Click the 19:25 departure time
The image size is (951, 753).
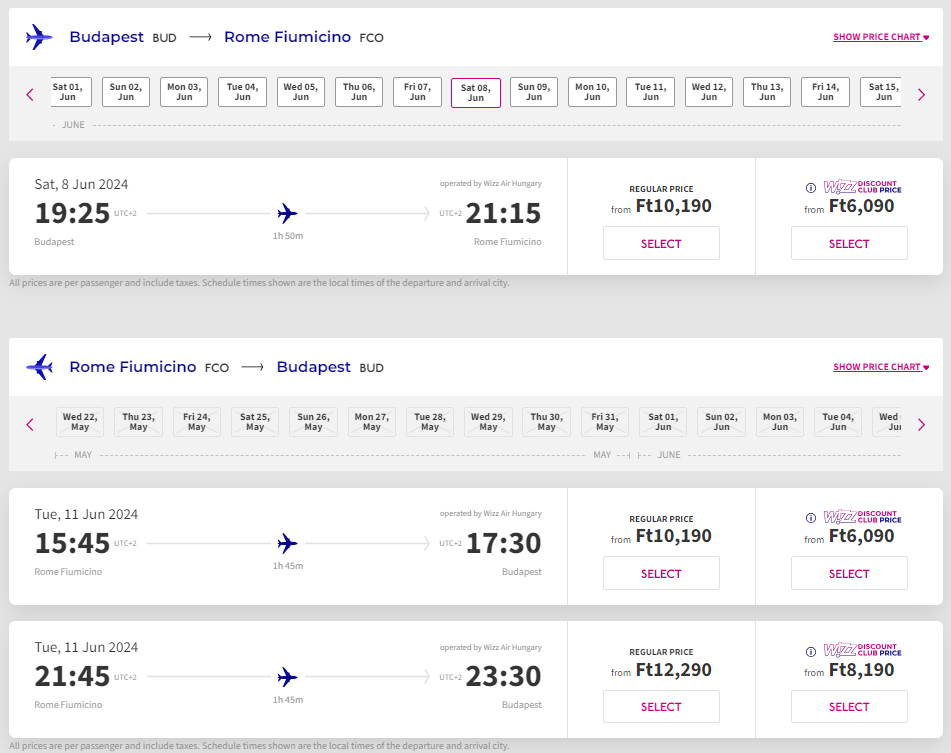point(72,213)
